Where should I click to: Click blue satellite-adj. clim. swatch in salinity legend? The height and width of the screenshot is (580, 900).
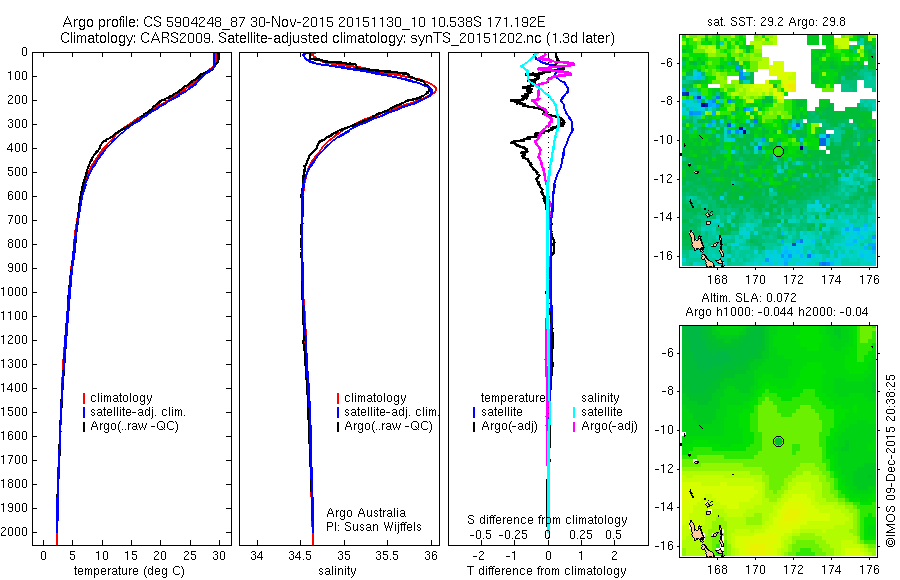(x=338, y=412)
